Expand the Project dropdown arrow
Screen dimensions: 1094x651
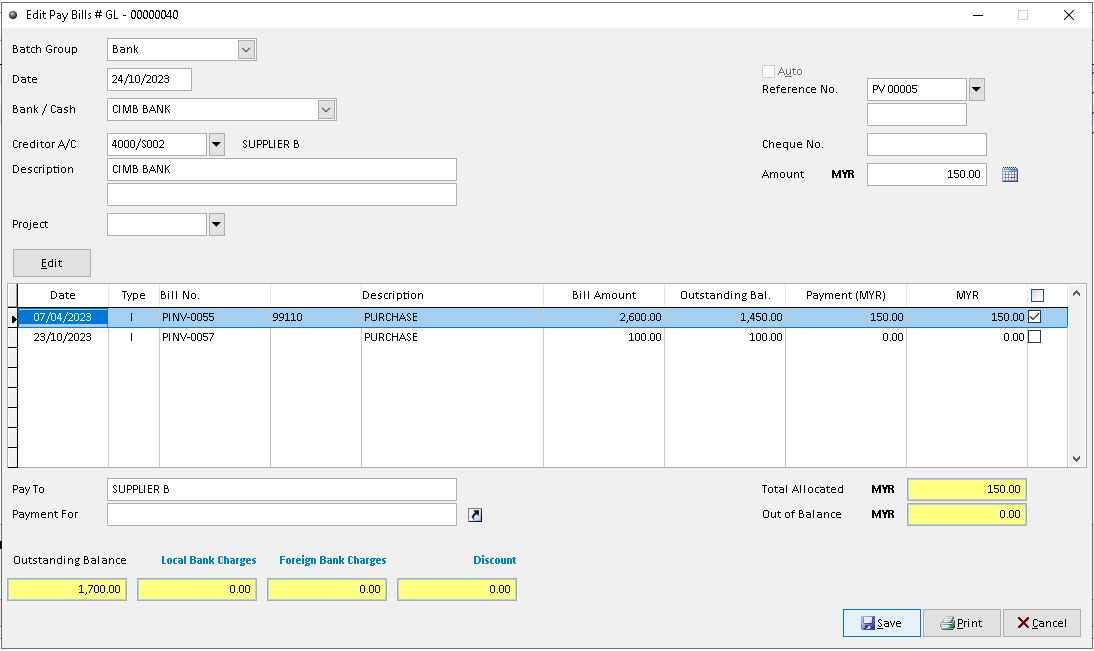click(217, 225)
